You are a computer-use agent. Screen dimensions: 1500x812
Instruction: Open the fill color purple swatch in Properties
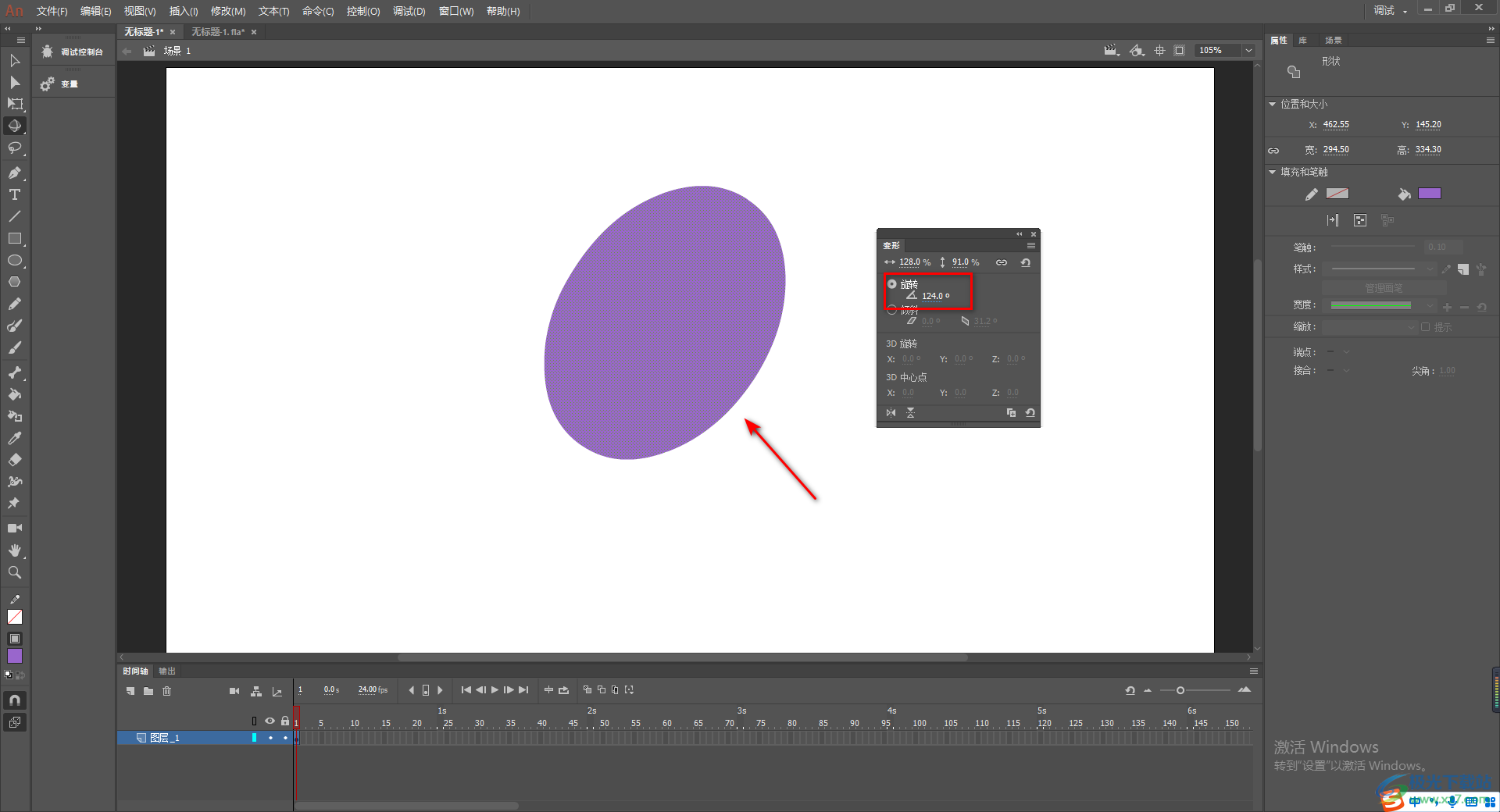(1429, 194)
